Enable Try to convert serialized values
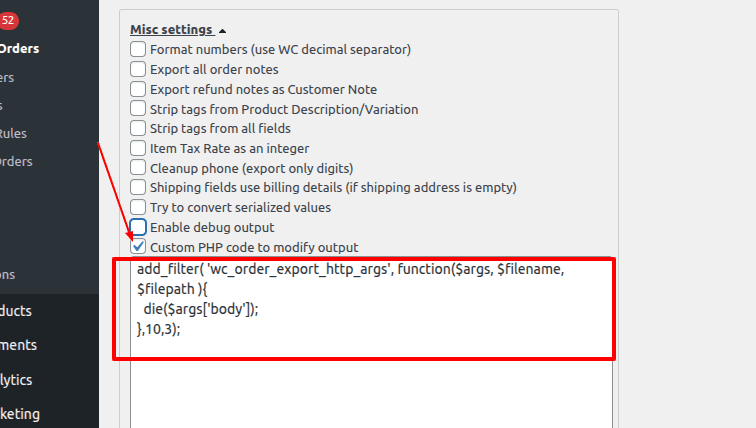 pos(138,207)
